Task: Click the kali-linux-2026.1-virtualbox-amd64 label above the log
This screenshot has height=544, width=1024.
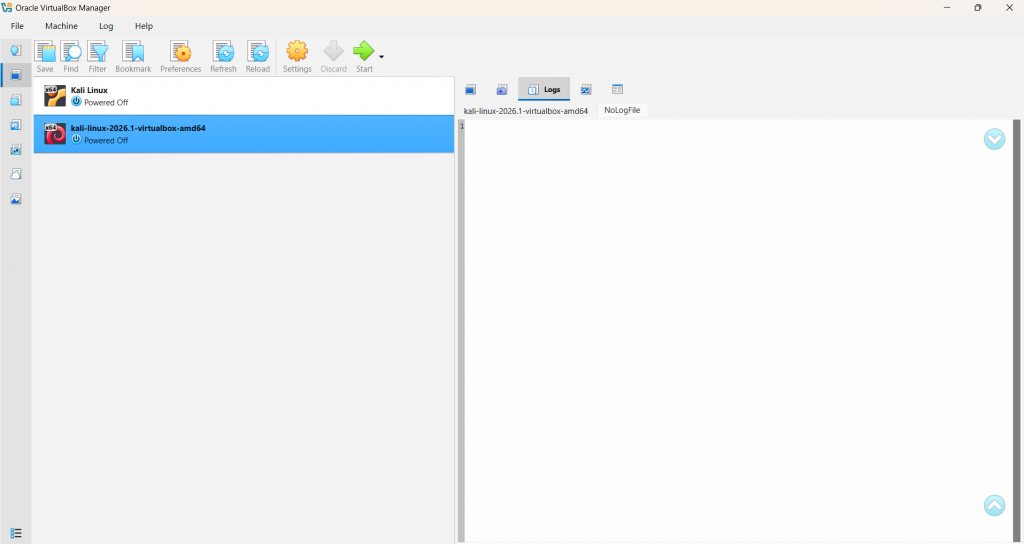Action: point(526,111)
